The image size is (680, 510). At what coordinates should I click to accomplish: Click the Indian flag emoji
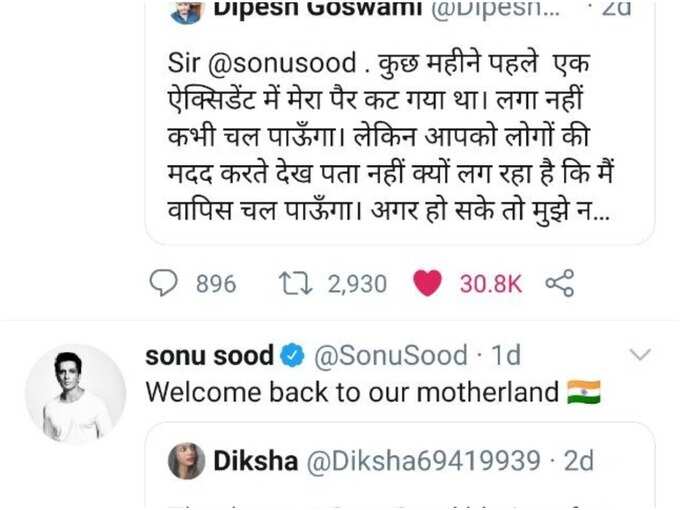coord(584,392)
